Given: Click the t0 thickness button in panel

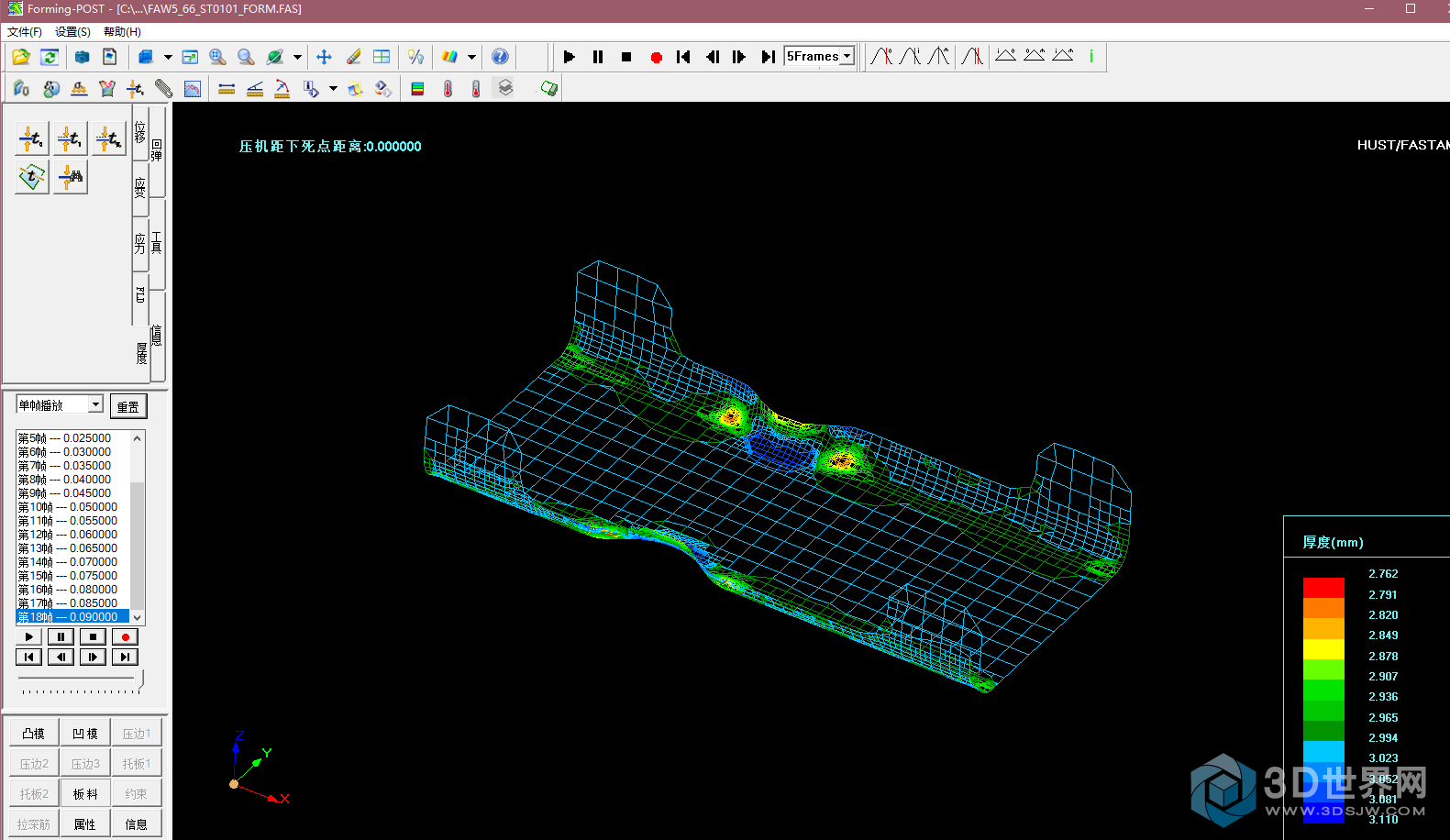Looking at the screenshot, I should [31, 139].
